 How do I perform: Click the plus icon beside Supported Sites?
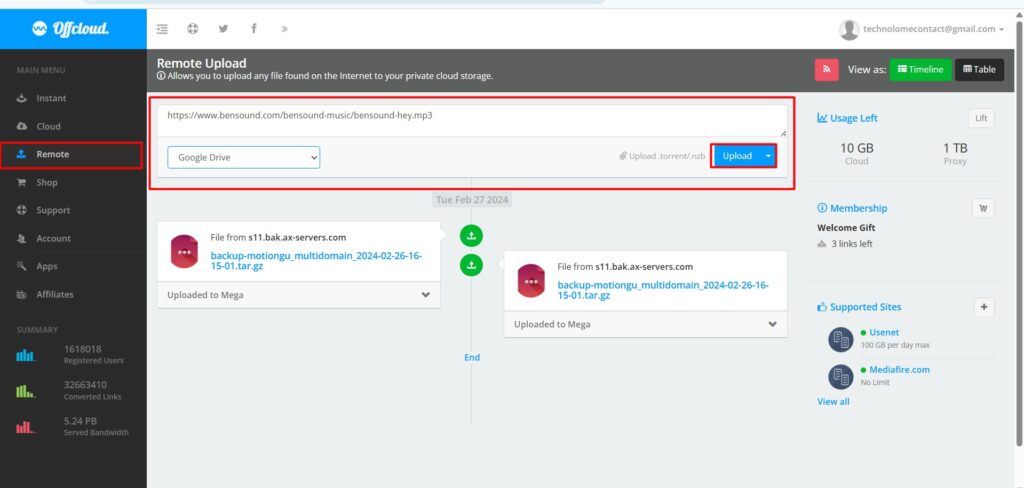click(982, 307)
